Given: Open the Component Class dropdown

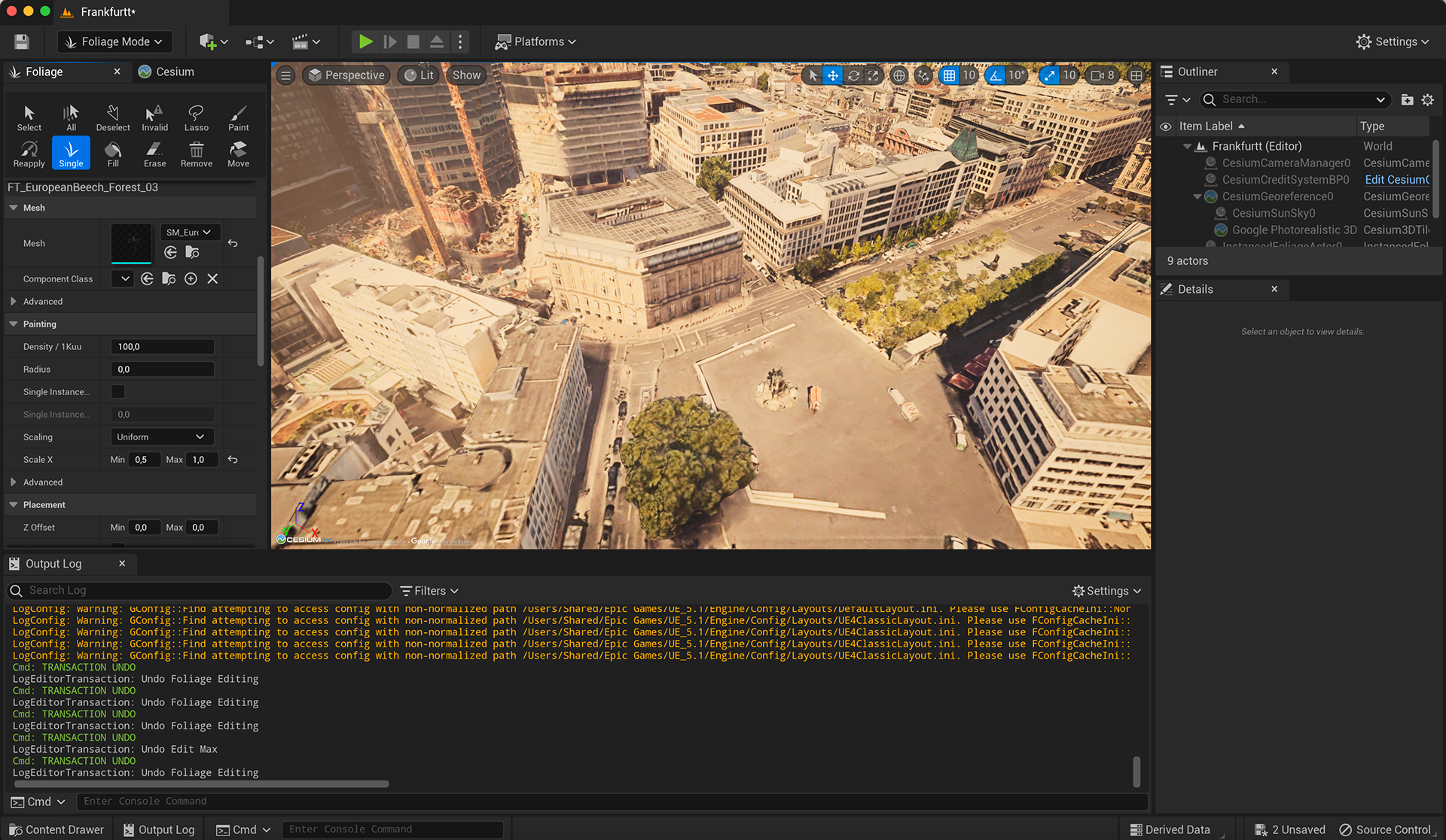Looking at the screenshot, I should tap(123, 278).
